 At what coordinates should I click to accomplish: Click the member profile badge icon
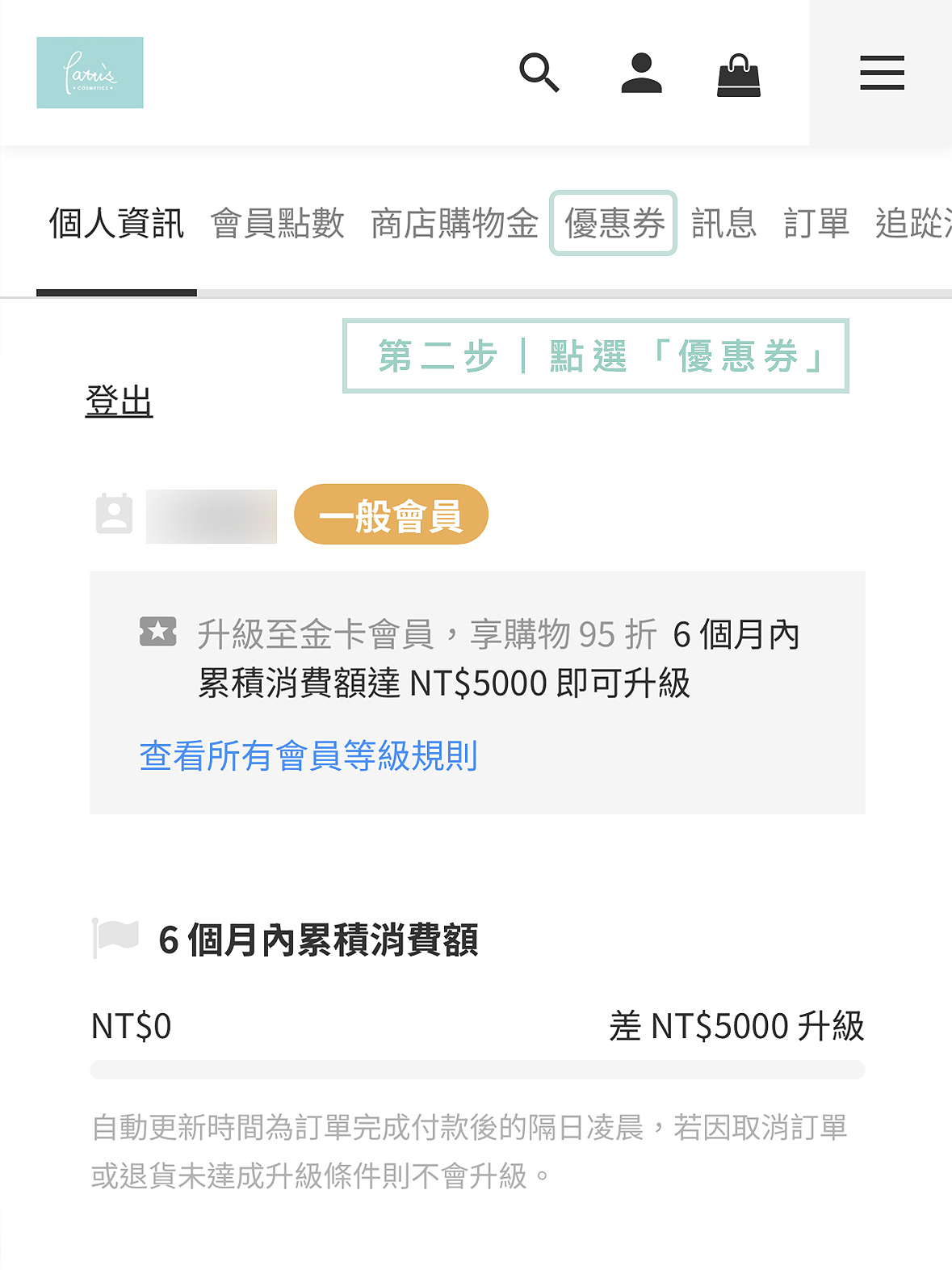(x=114, y=514)
